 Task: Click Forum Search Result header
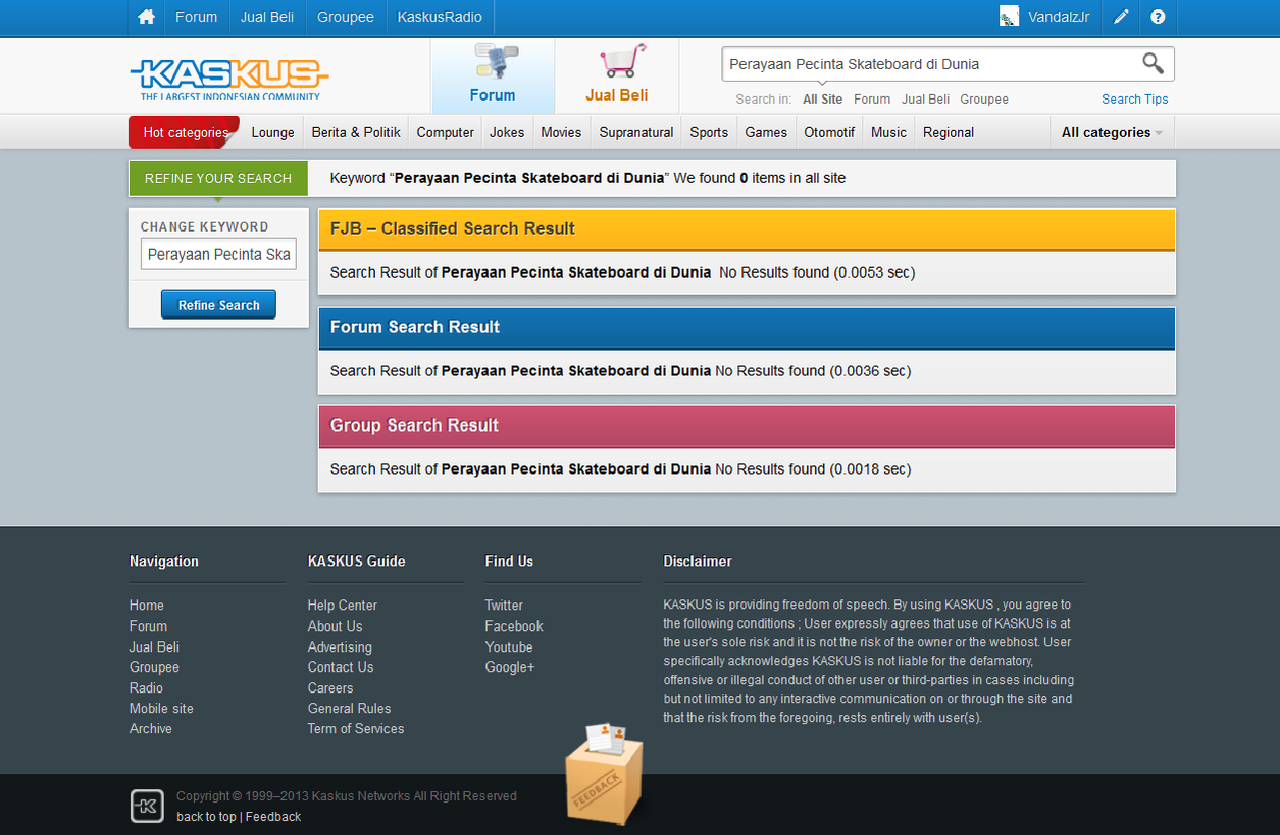pyautogui.click(x=747, y=327)
